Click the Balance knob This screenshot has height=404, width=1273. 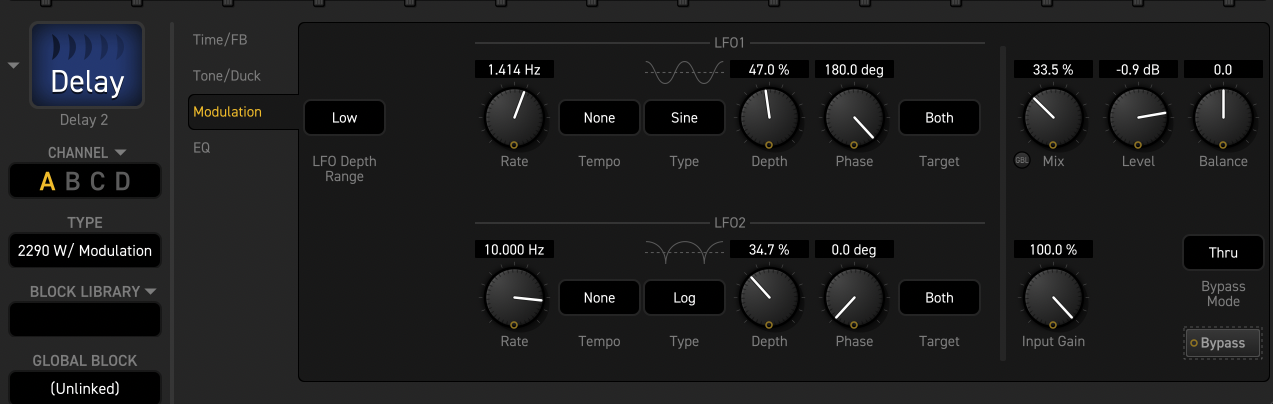click(1222, 117)
